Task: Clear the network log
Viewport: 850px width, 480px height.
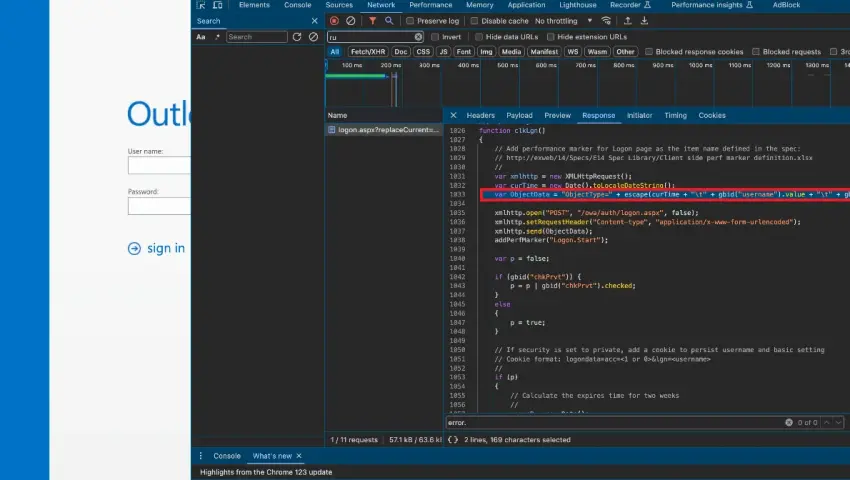Action: [x=351, y=21]
